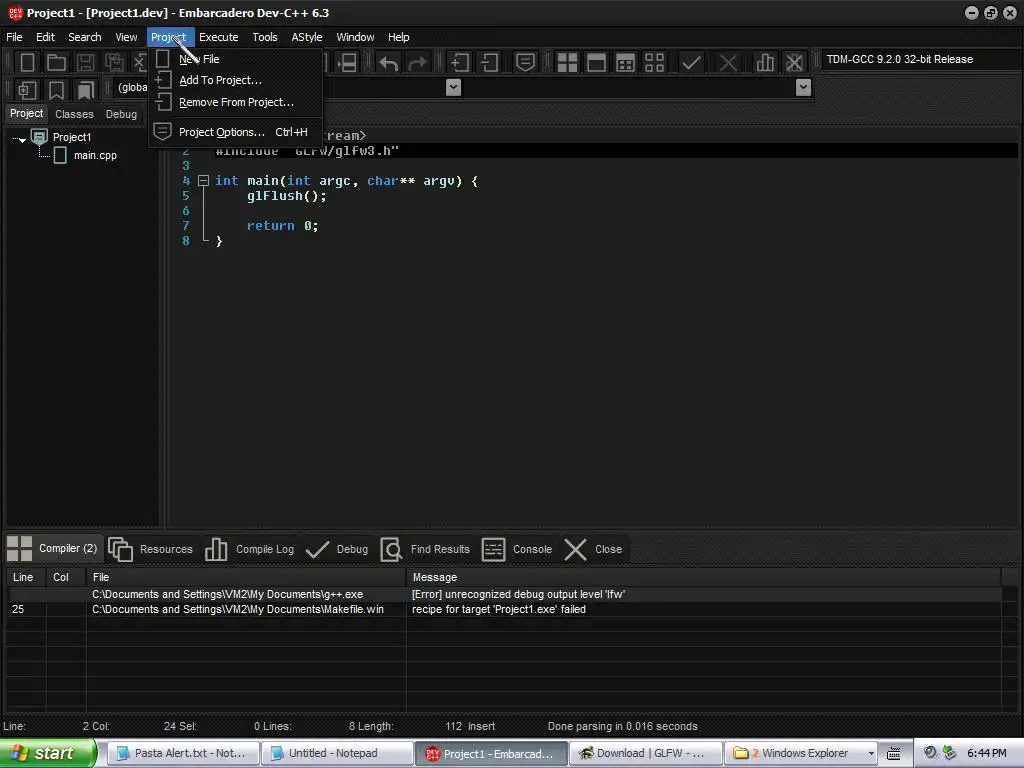
Task: Select the Compiler (2) tab
Action: [x=52, y=549]
